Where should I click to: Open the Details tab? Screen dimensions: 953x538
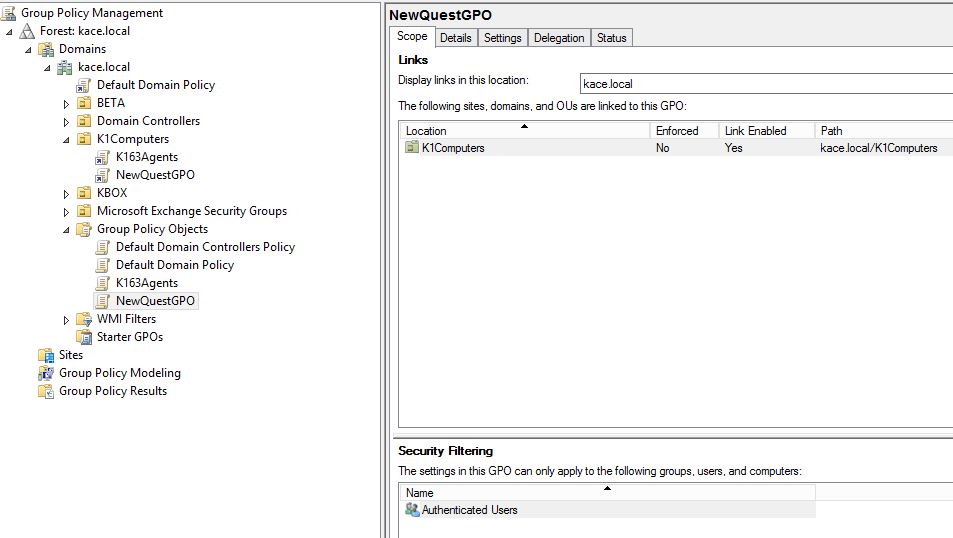(x=456, y=38)
